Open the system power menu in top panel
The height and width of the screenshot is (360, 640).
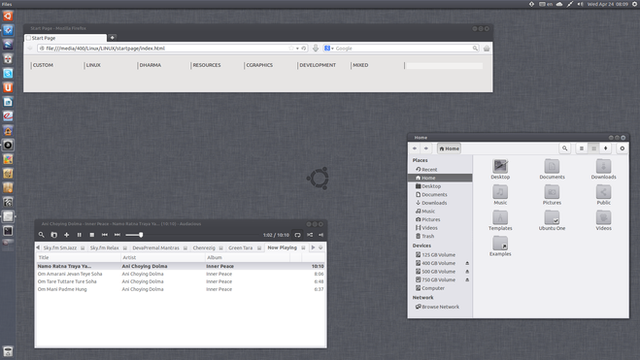[x=635, y=4]
